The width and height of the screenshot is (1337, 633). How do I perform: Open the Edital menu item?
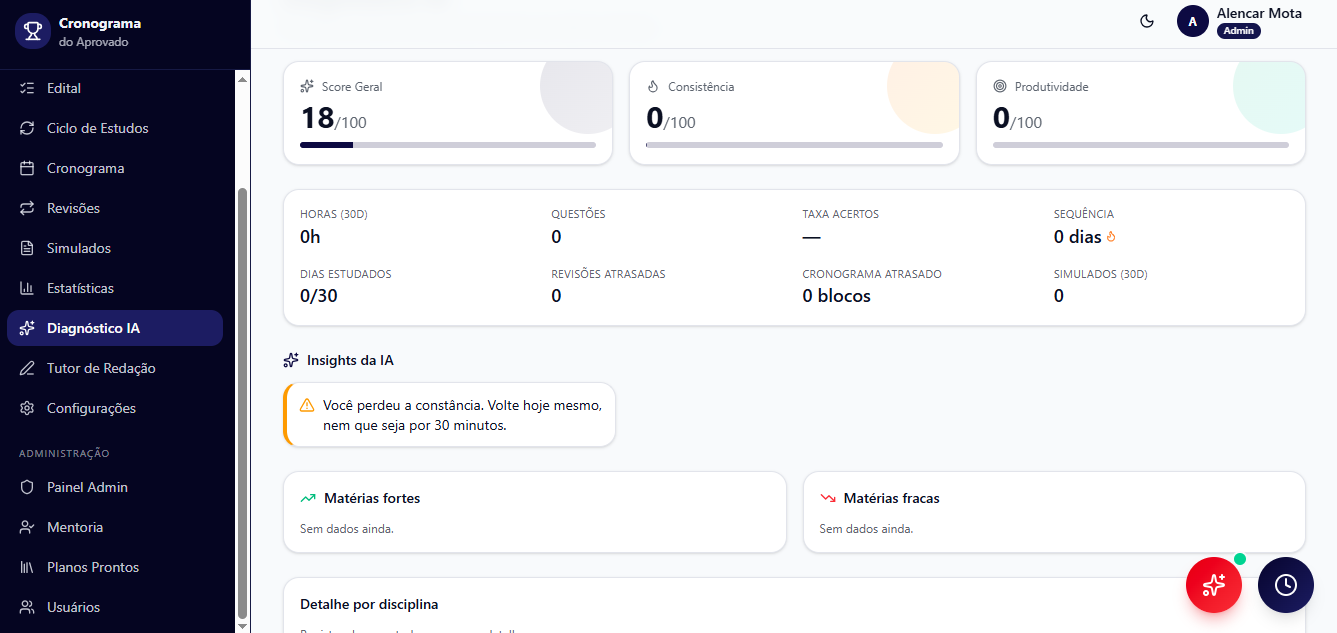click(x=115, y=88)
